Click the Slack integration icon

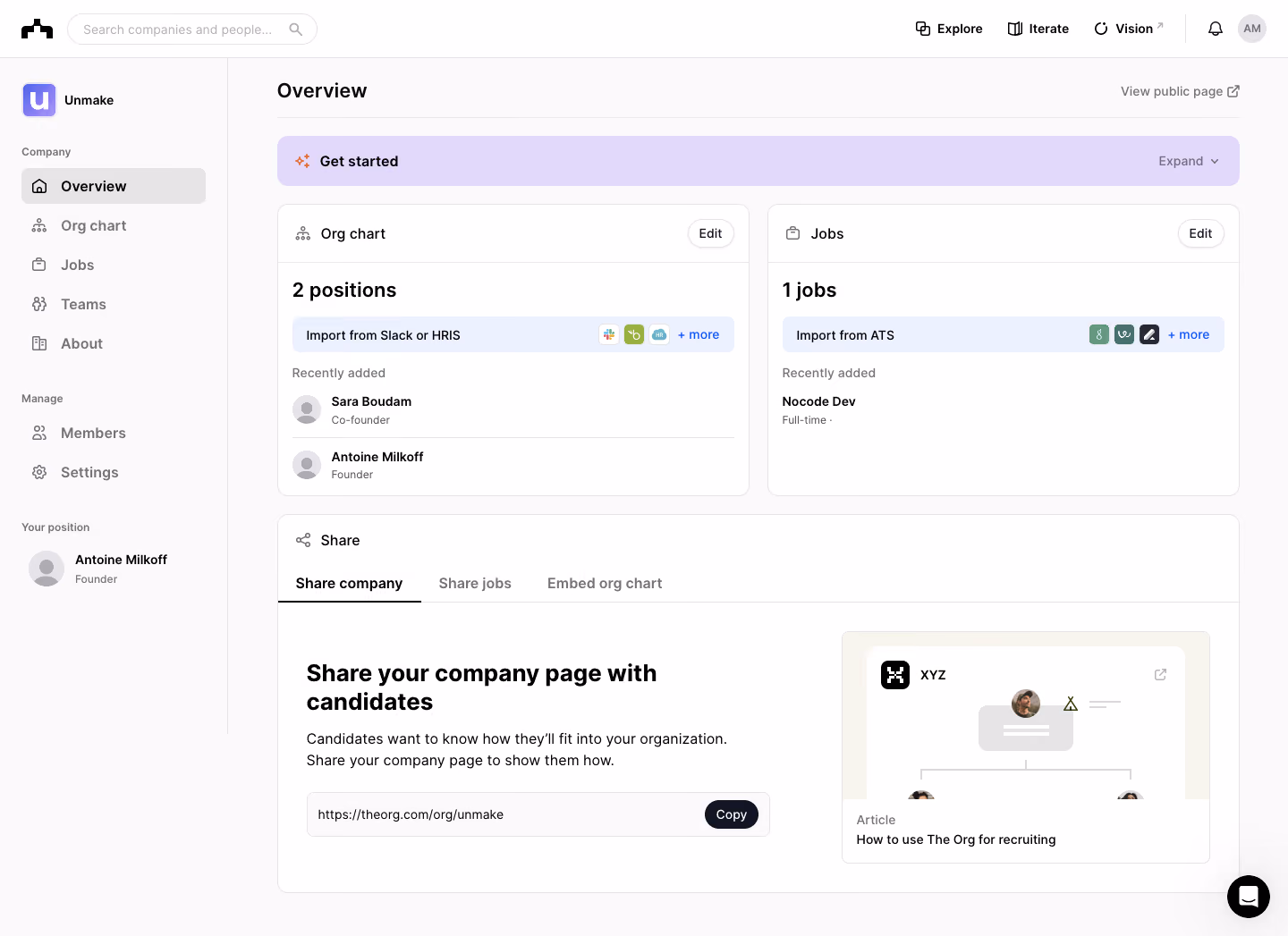point(609,334)
